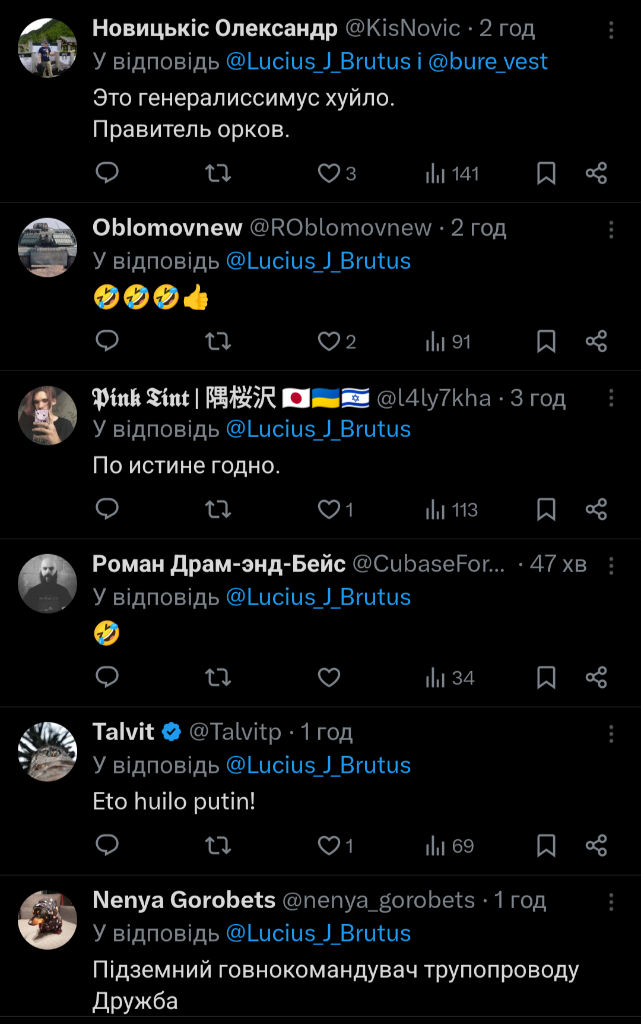Open more options for Oblomovnew's tweet
Viewport: 641px width, 1024px height.
pyautogui.click(x=611, y=230)
